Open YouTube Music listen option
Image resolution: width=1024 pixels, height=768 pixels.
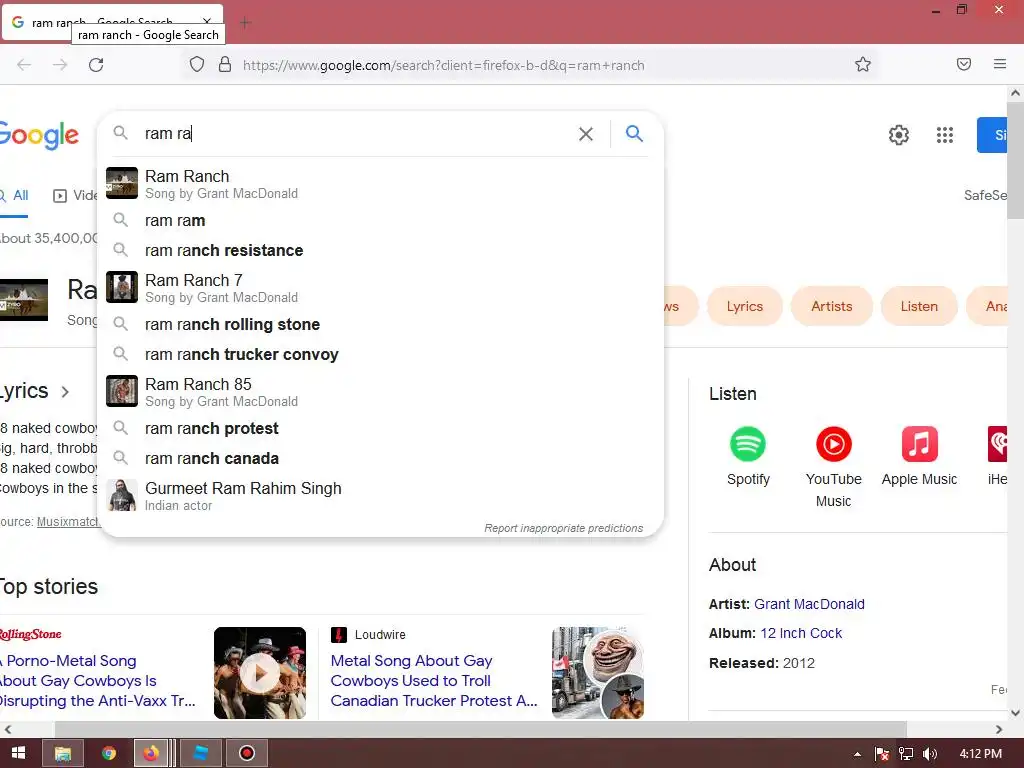click(x=833, y=467)
